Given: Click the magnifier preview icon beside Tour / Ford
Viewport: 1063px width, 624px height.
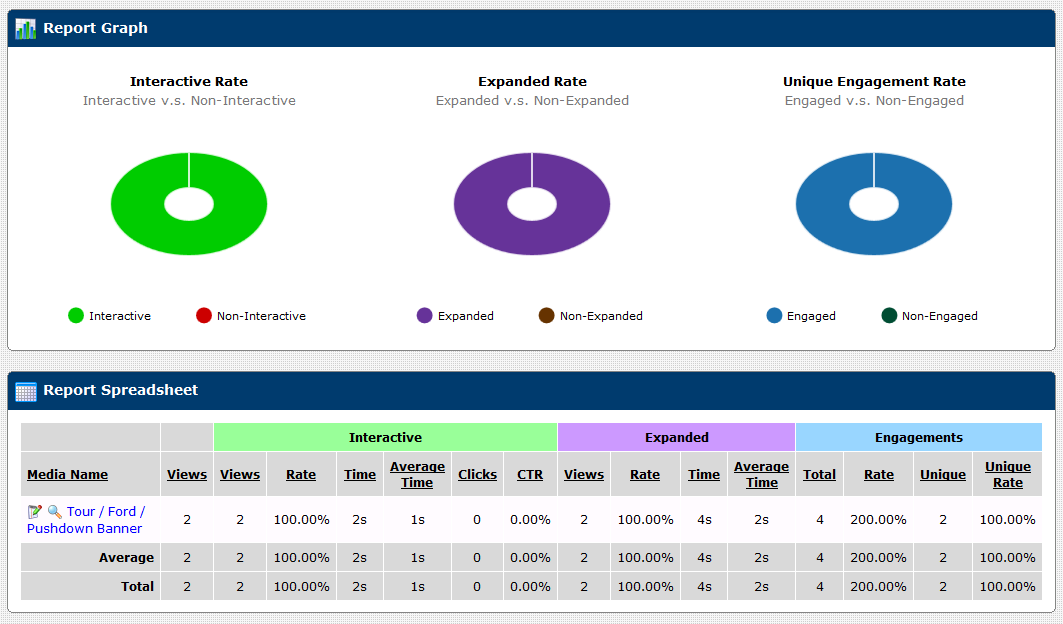Looking at the screenshot, I should tap(55, 511).
